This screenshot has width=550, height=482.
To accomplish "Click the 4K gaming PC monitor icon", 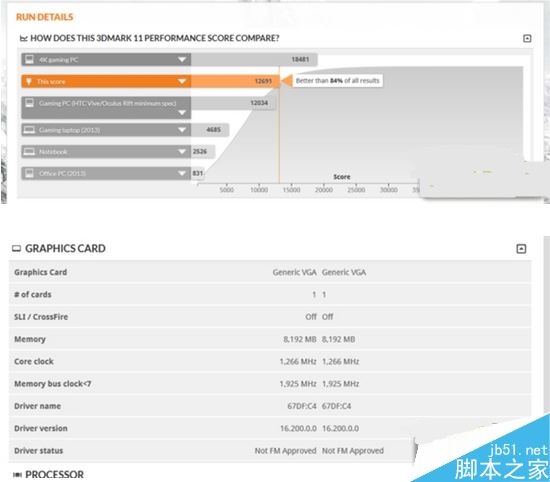I will (29, 59).
